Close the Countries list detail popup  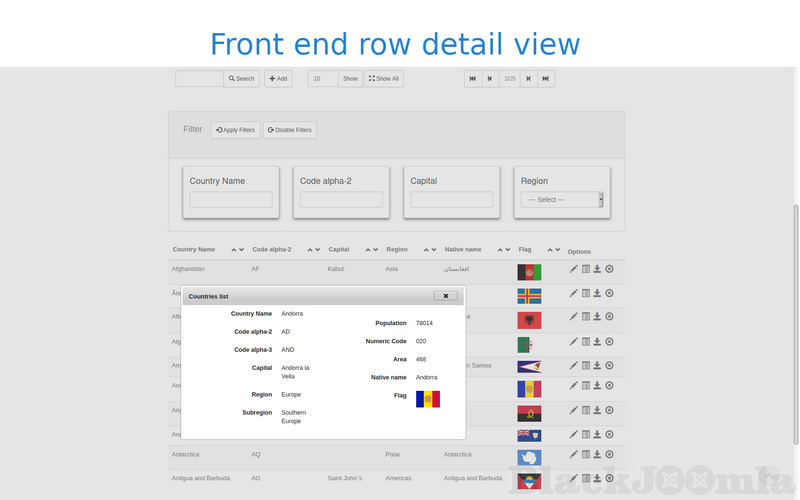point(446,296)
